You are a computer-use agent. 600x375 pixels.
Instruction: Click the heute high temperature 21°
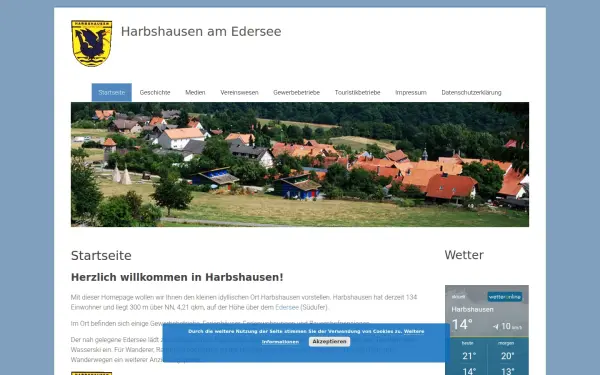pyautogui.click(x=469, y=356)
